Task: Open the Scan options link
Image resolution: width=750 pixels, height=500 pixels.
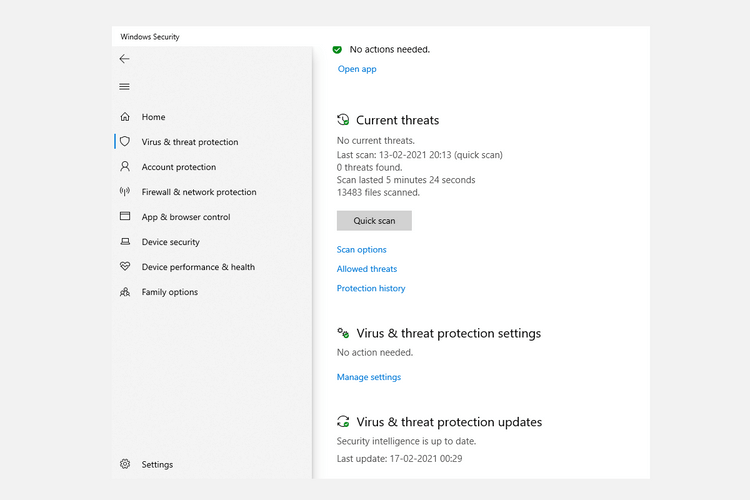Action: click(361, 250)
